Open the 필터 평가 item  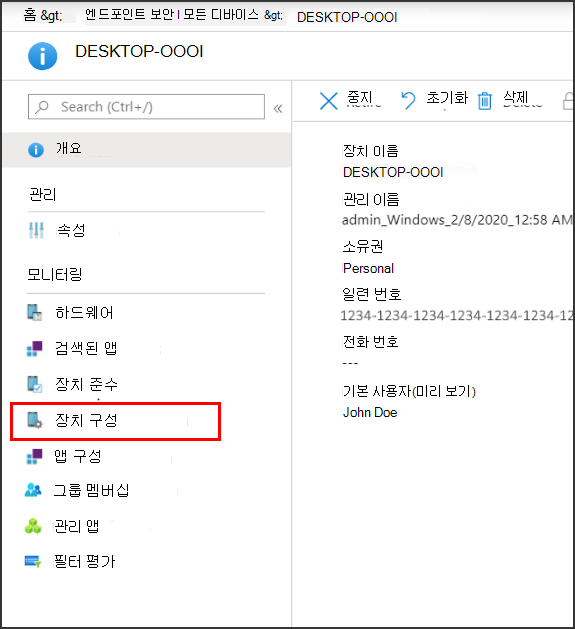84,561
